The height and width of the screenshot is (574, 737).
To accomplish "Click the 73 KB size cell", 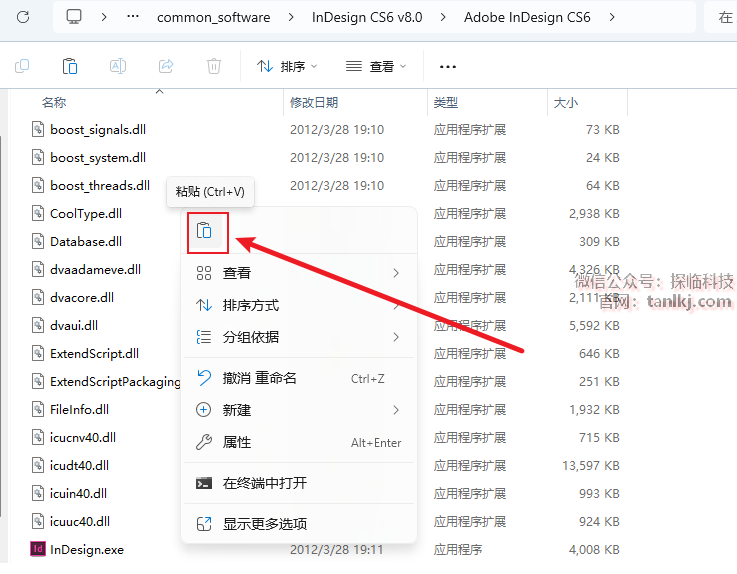I will click(603, 130).
